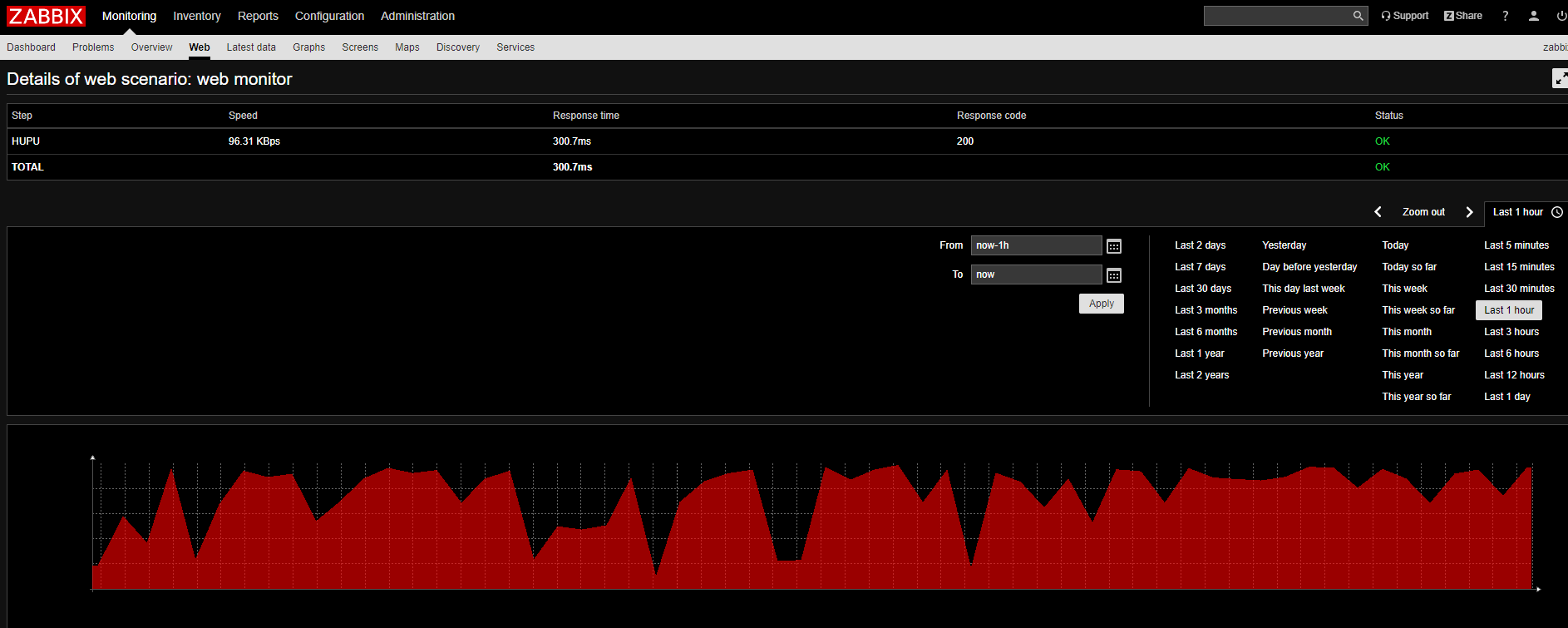Select the Last 3 months range
This screenshot has width=1568, height=628.
pyautogui.click(x=1206, y=310)
